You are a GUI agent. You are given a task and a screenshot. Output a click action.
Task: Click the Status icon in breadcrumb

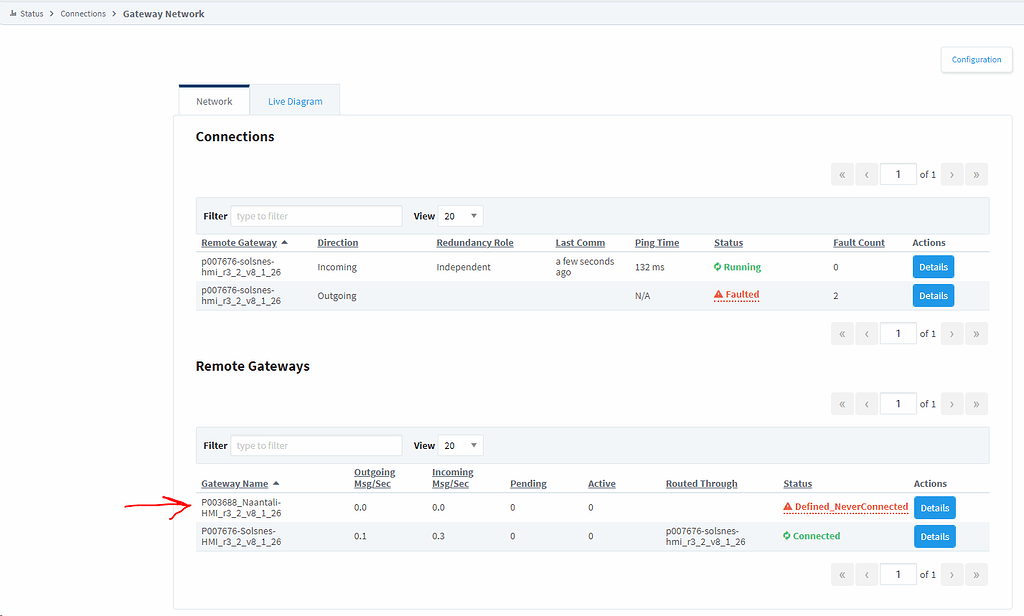point(12,14)
